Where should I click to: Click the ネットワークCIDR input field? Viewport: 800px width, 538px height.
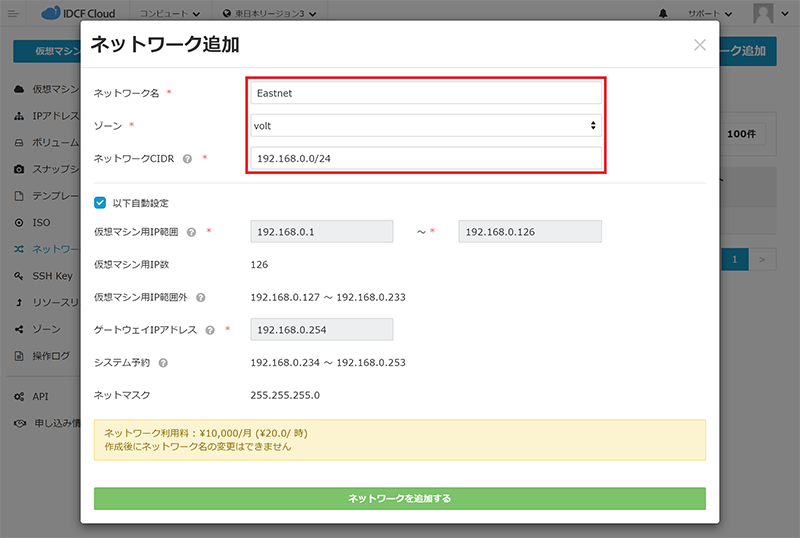click(x=425, y=159)
